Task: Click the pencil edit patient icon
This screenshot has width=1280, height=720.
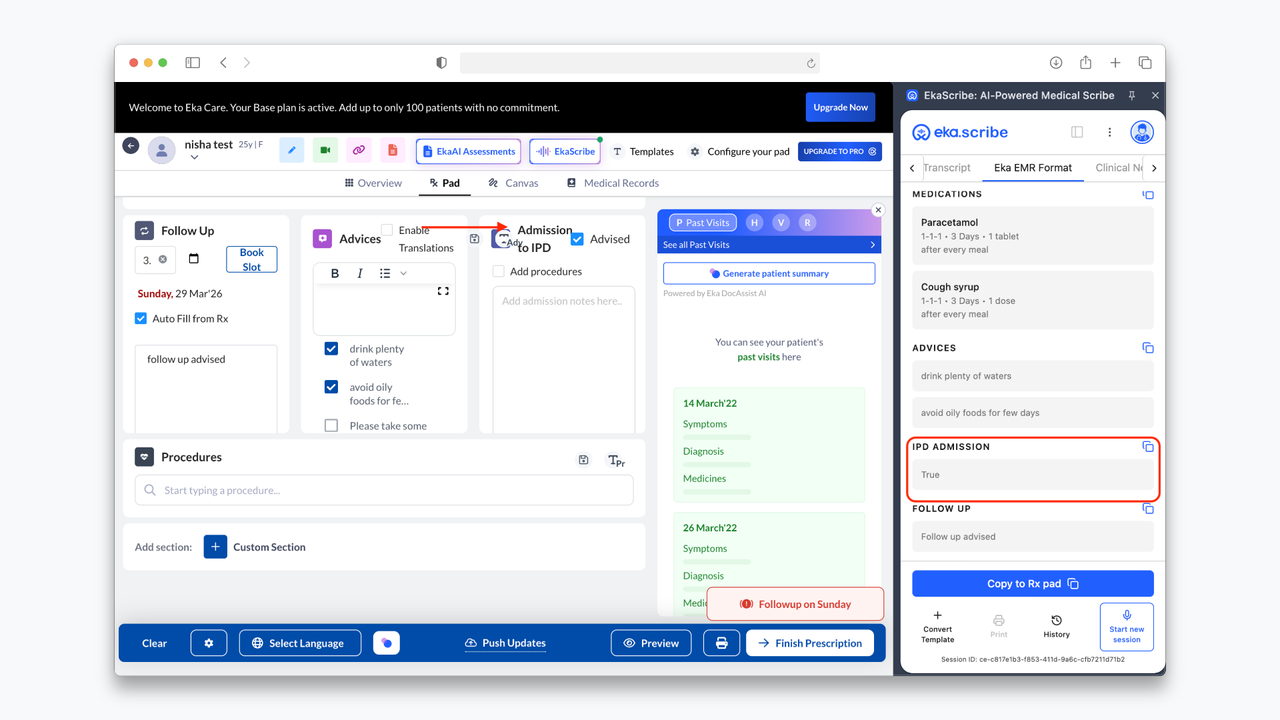Action: [291, 151]
